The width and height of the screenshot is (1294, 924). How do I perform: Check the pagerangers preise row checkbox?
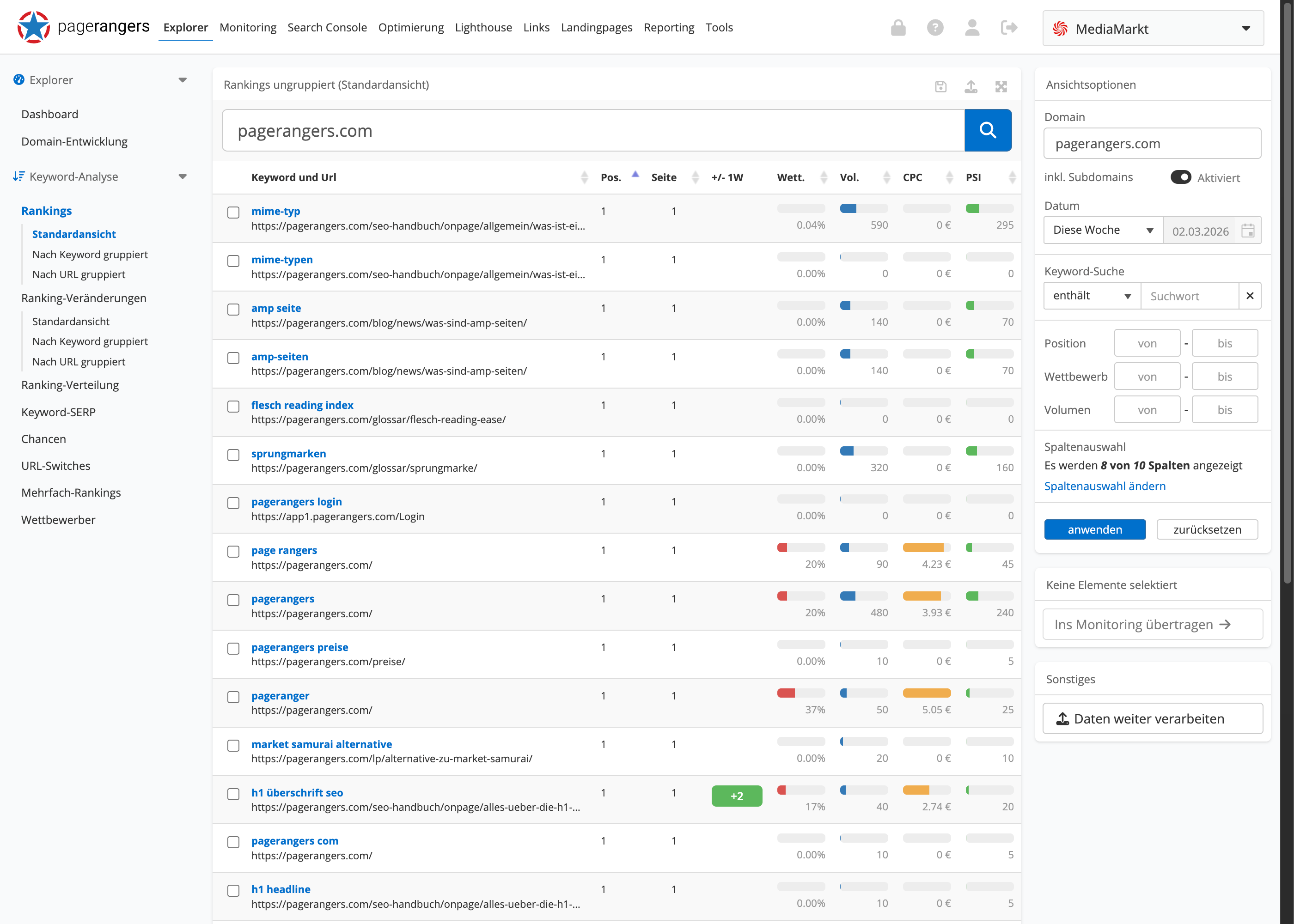point(233,649)
